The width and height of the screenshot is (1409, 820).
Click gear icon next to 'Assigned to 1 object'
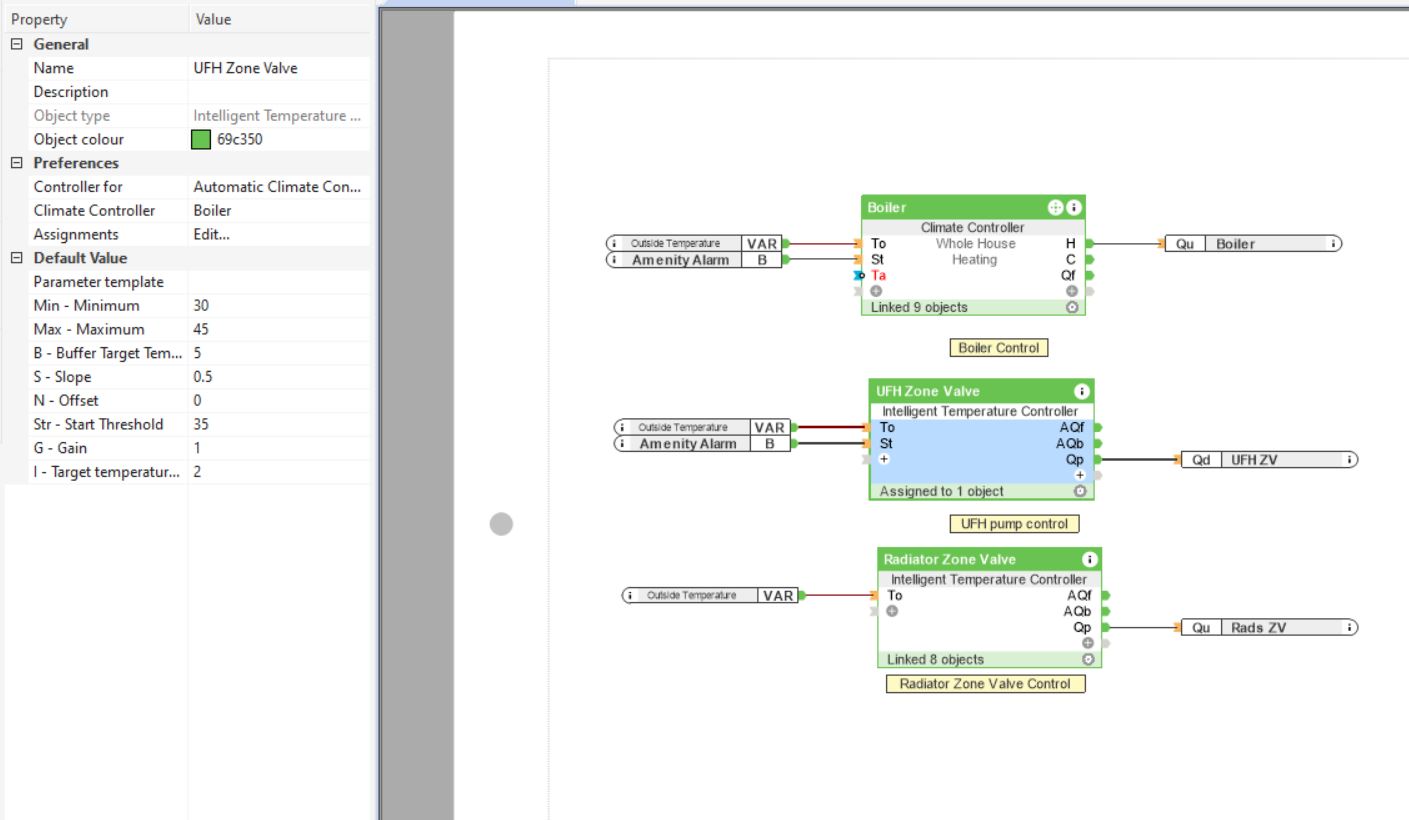tap(1080, 492)
